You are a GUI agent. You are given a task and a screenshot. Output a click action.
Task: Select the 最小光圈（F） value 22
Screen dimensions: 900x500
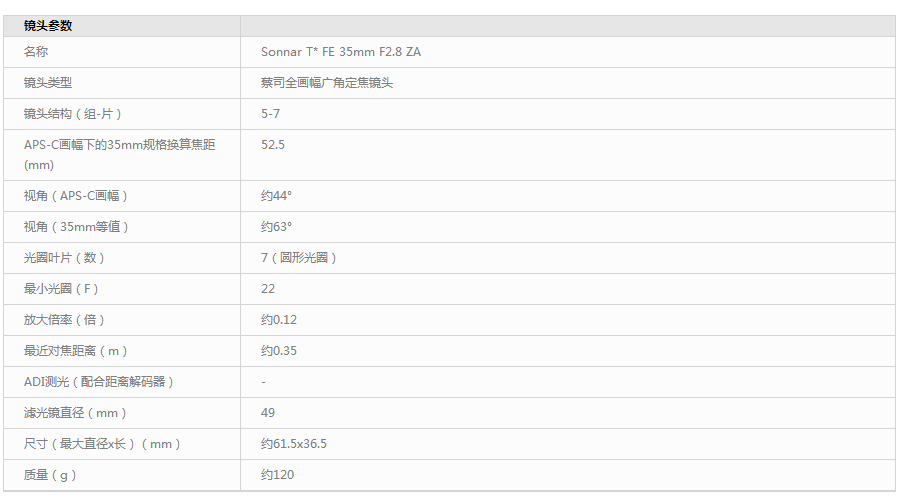[268, 289]
